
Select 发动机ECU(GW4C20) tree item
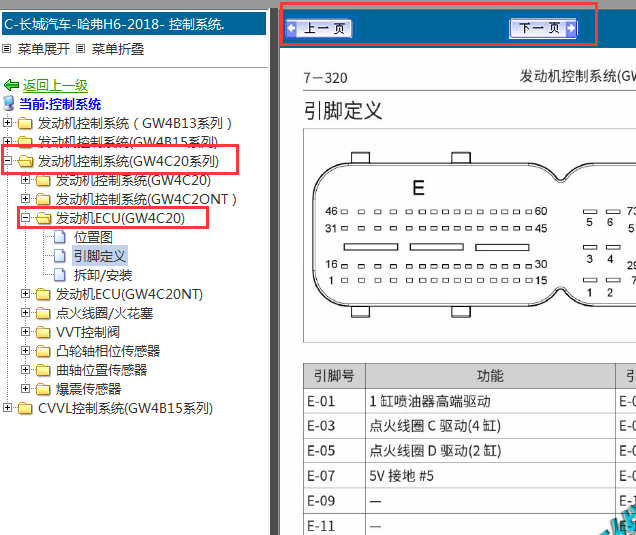(x=120, y=218)
